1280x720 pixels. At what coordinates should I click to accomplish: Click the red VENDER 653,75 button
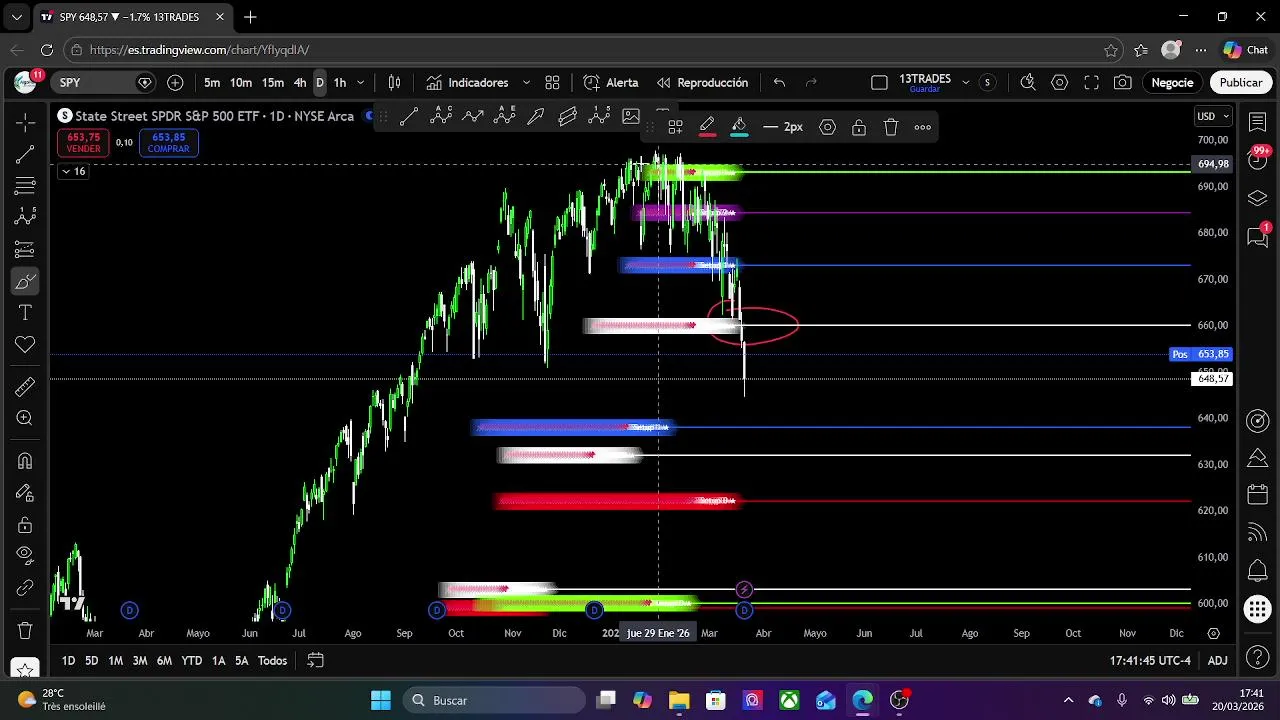(83, 143)
